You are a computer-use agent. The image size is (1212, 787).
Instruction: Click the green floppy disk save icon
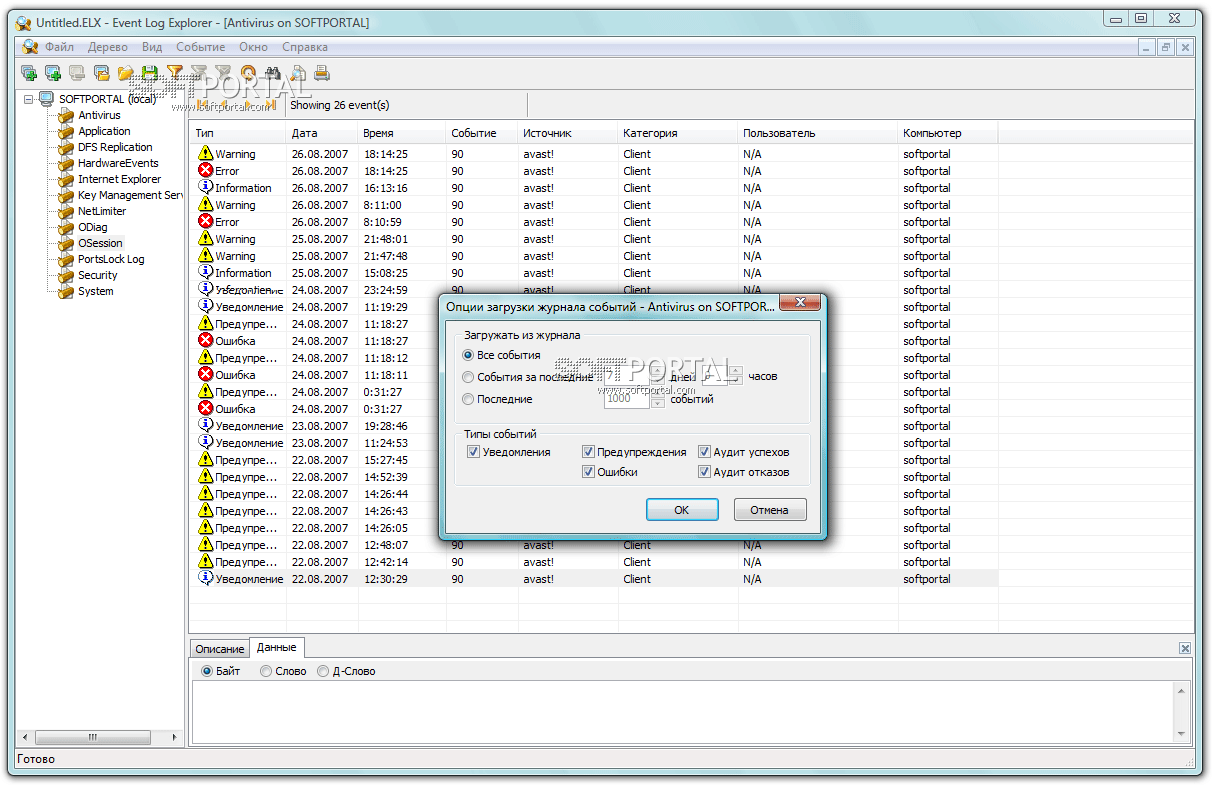pyautogui.click(x=150, y=73)
